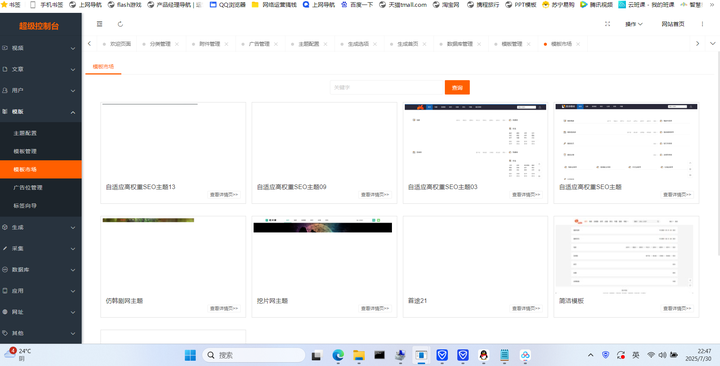The width and height of the screenshot is (720, 366).
Task: Click the 文章 sidebar icon
Action: coord(5,69)
